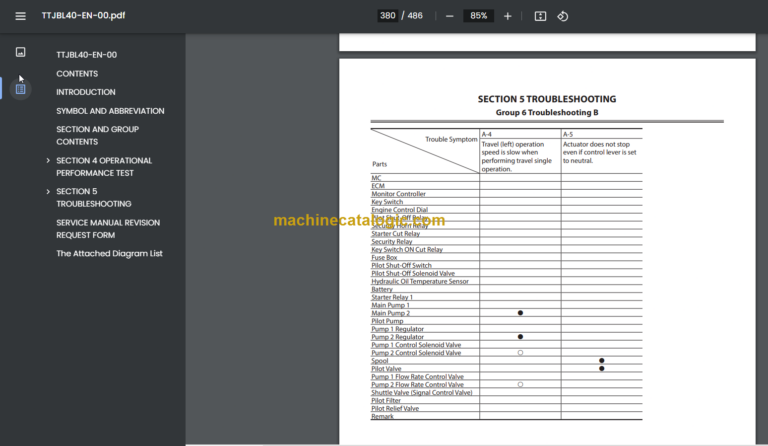Open TTJBL40-EN-00 outline entry

coord(86,55)
